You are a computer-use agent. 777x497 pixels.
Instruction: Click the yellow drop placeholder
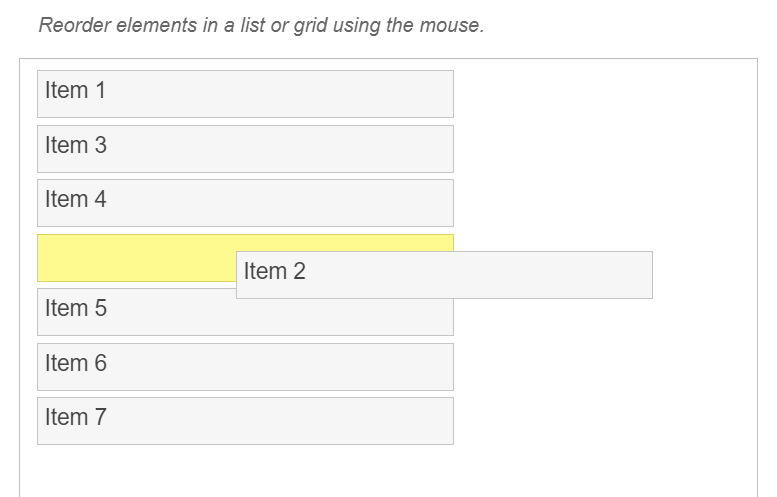click(135, 258)
